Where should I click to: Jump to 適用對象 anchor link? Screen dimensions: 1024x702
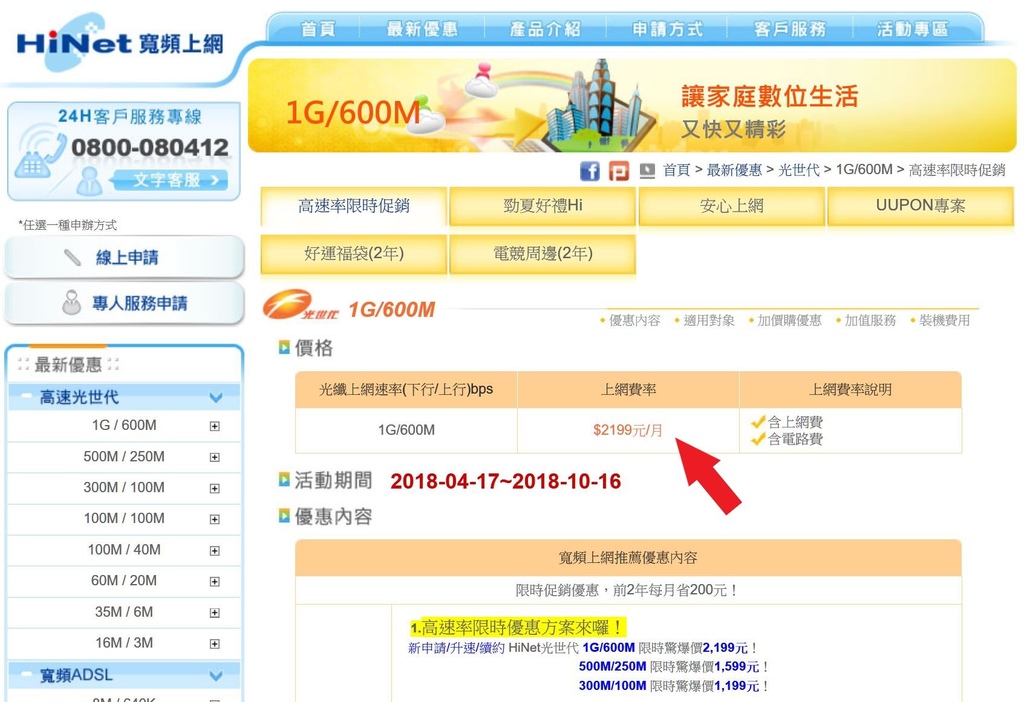coord(709,321)
